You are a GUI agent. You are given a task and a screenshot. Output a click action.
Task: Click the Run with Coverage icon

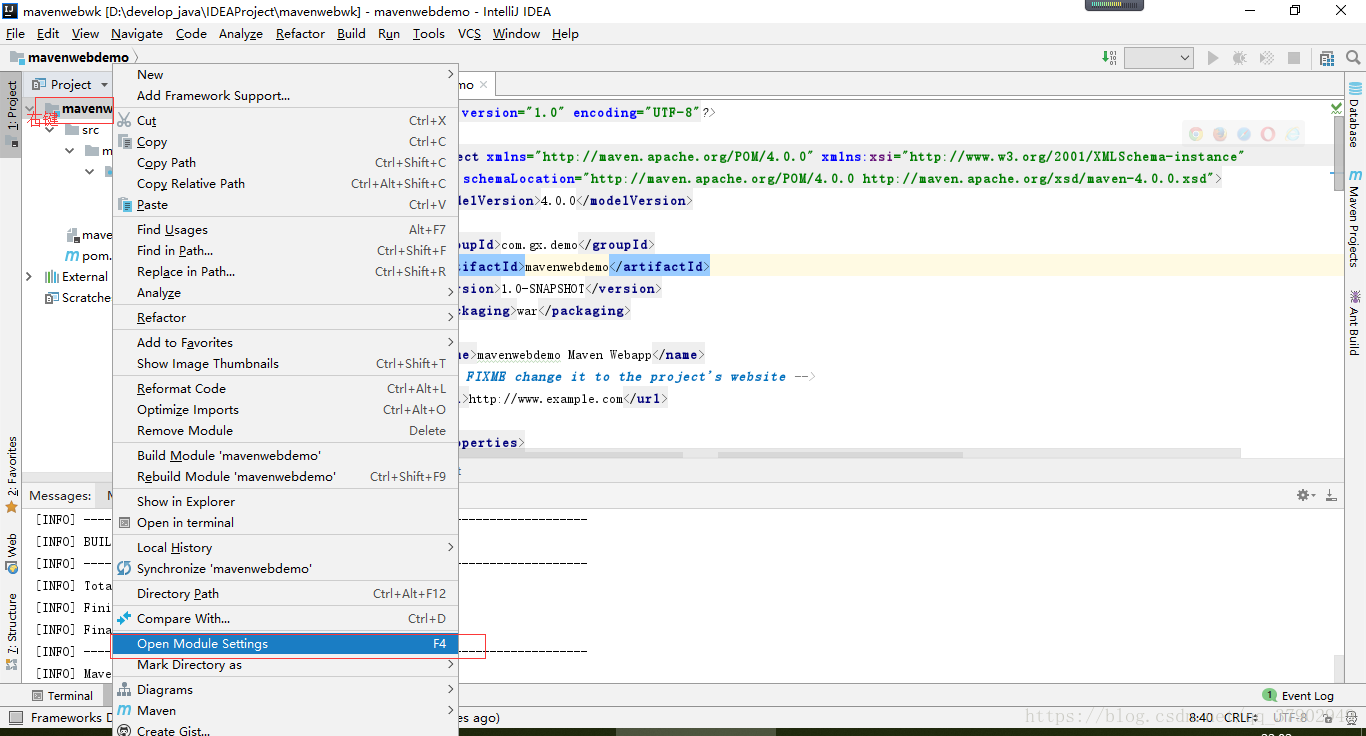1267,59
